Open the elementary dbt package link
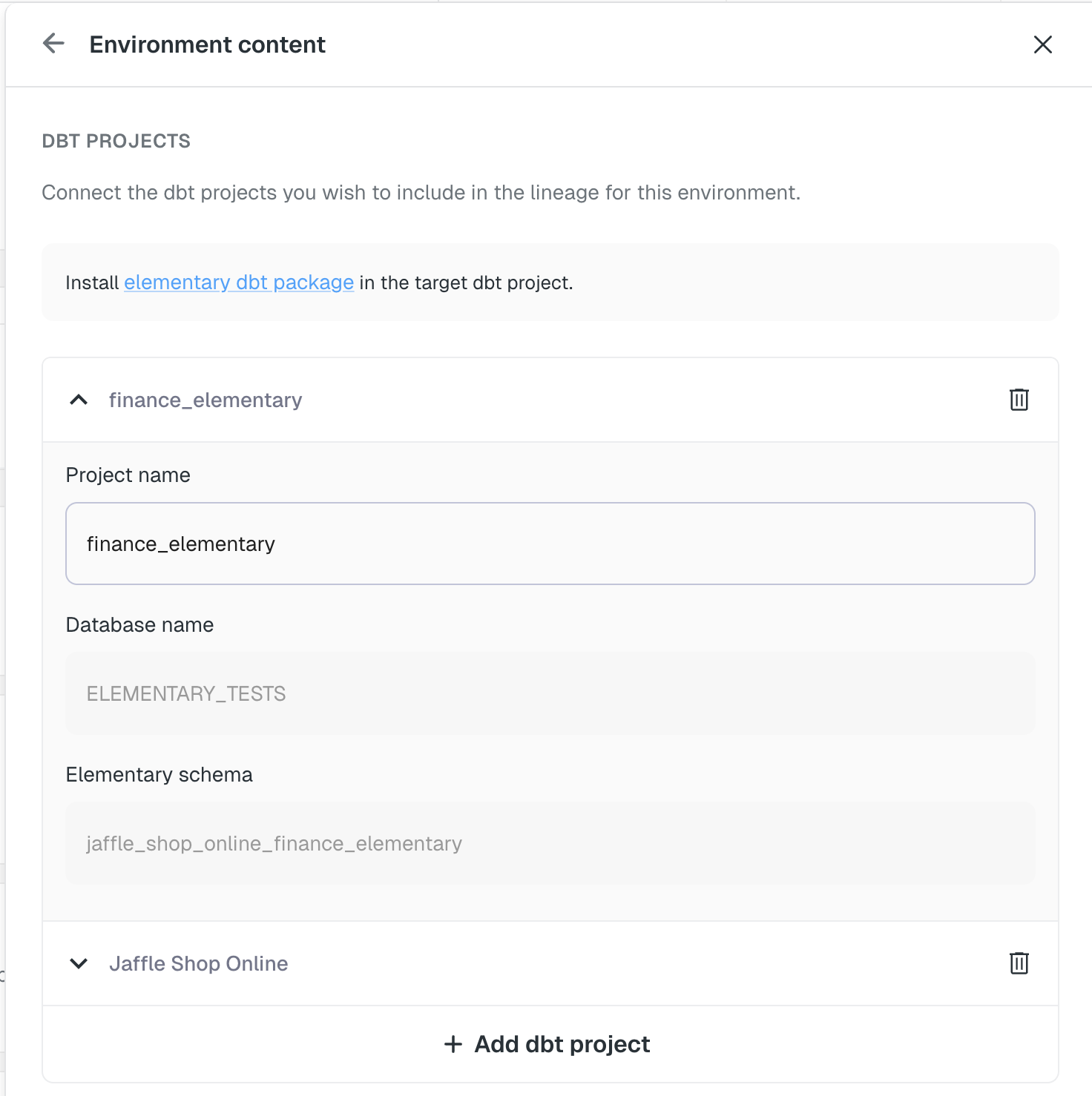This screenshot has height=1096, width=1092. click(239, 283)
